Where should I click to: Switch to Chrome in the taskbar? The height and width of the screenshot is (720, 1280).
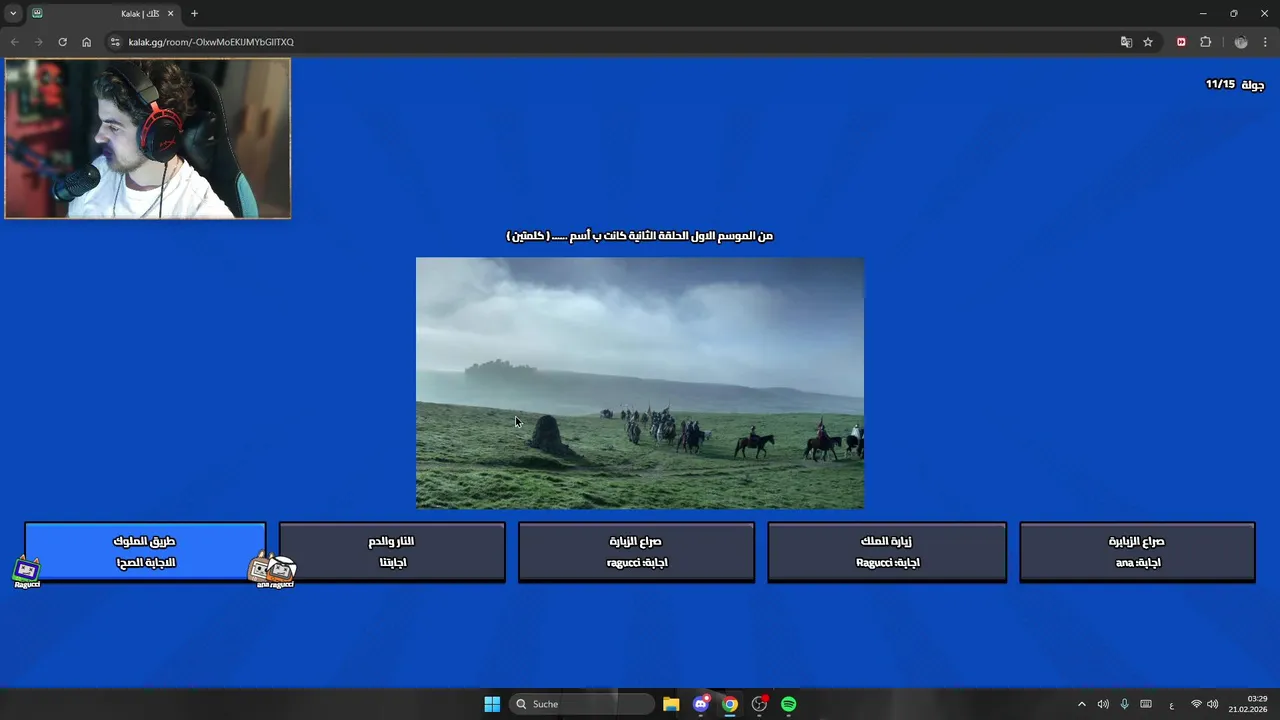click(x=730, y=704)
